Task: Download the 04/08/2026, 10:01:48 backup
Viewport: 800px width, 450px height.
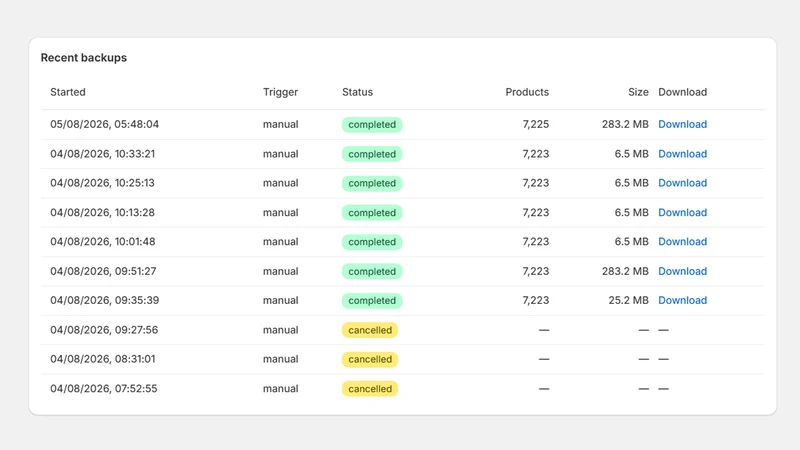Action: (682, 242)
